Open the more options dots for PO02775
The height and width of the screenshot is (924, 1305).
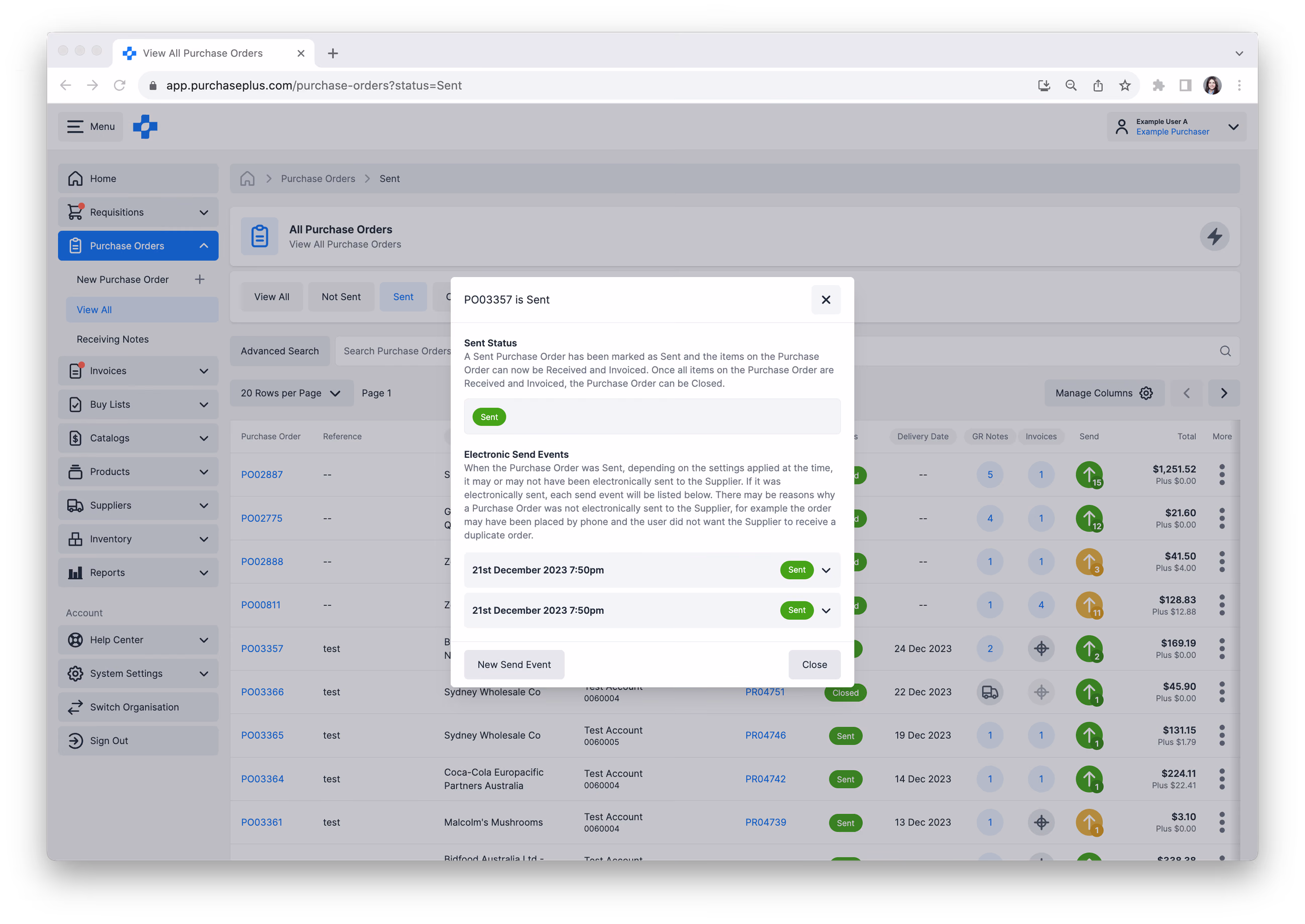click(1221, 518)
